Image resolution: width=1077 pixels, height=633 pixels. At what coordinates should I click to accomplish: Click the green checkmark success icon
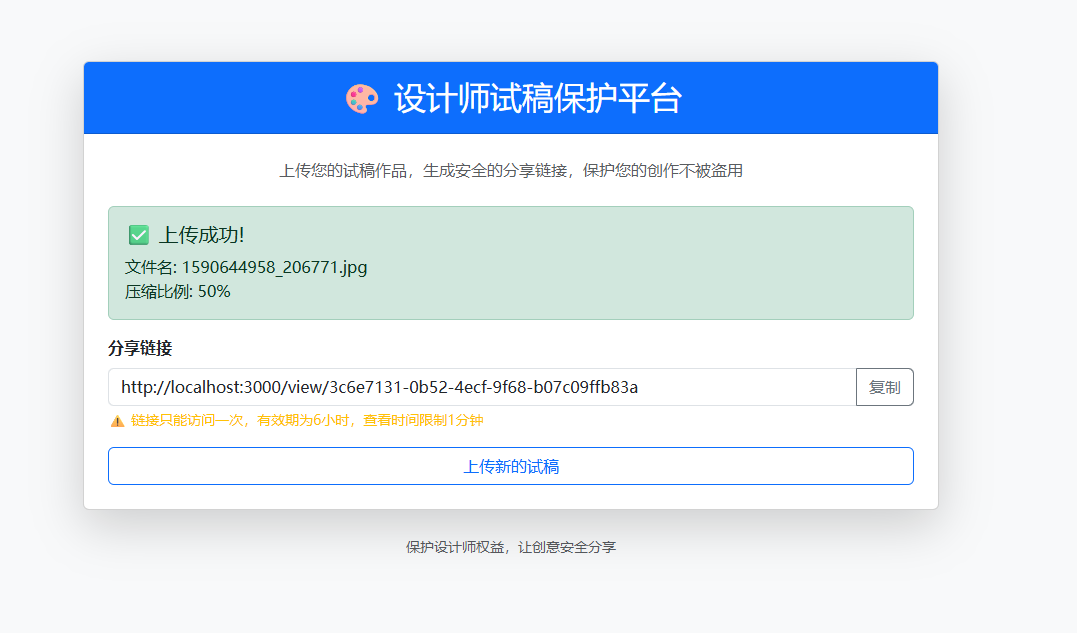coord(139,235)
